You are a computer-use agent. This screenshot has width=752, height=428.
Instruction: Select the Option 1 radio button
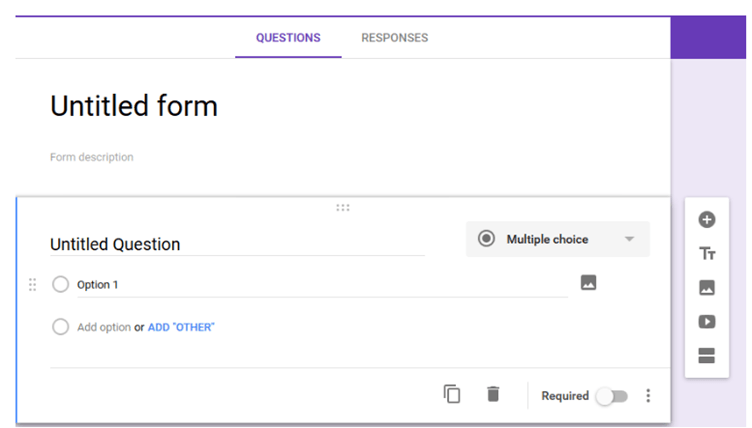pos(60,284)
